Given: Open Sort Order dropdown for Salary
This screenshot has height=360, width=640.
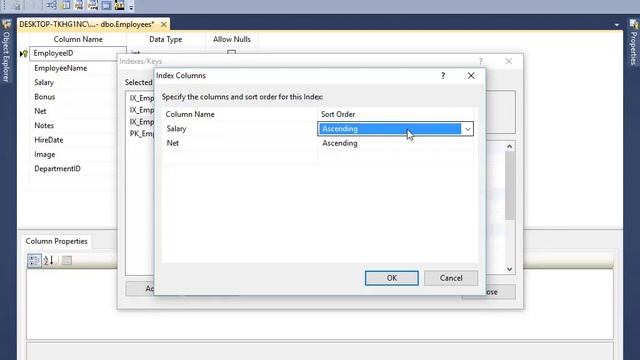Looking at the screenshot, I should click(468, 129).
